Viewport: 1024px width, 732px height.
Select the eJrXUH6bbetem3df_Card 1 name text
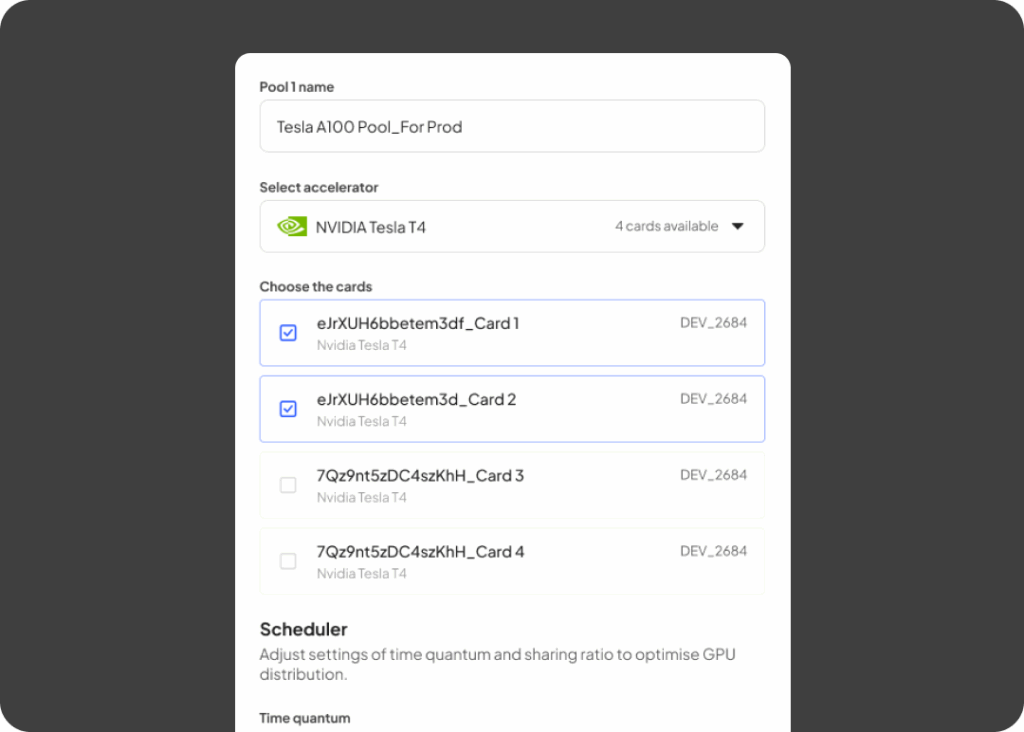418,323
